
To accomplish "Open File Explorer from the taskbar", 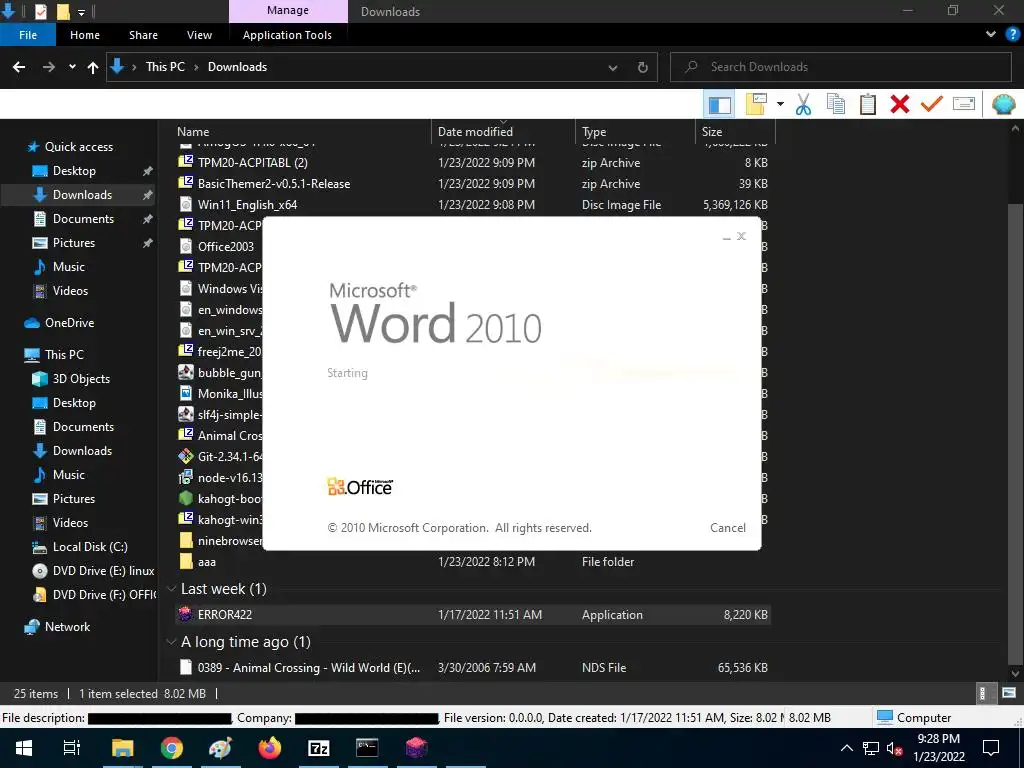I will tap(122, 748).
